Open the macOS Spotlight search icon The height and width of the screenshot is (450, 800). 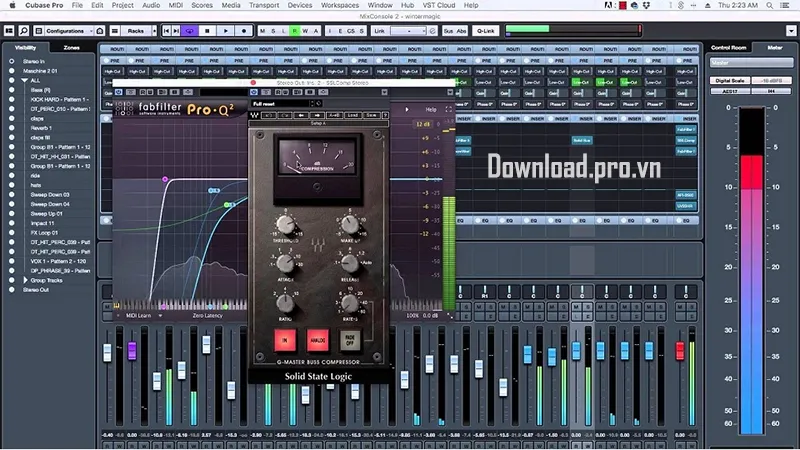769,5
